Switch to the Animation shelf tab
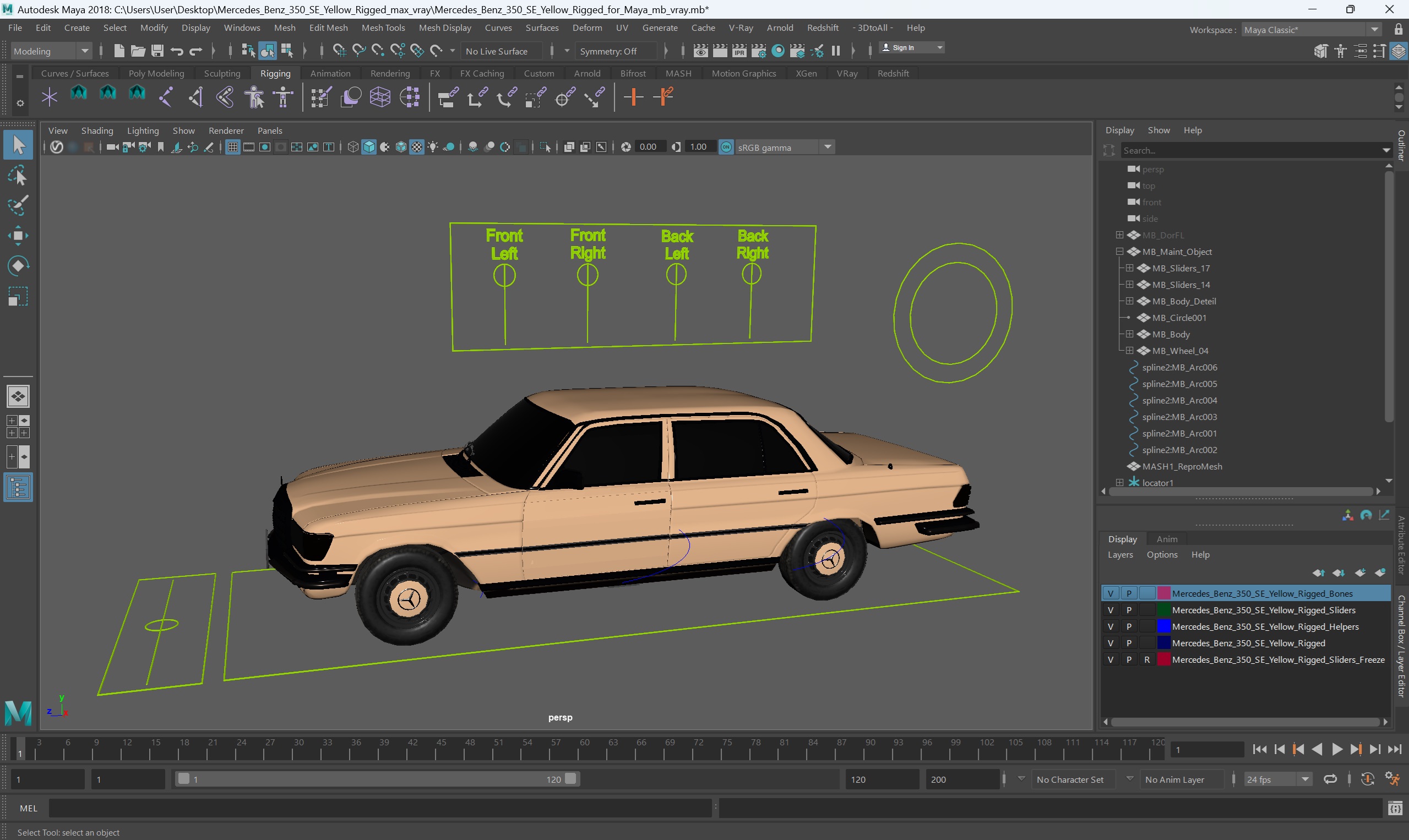 click(330, 74)
